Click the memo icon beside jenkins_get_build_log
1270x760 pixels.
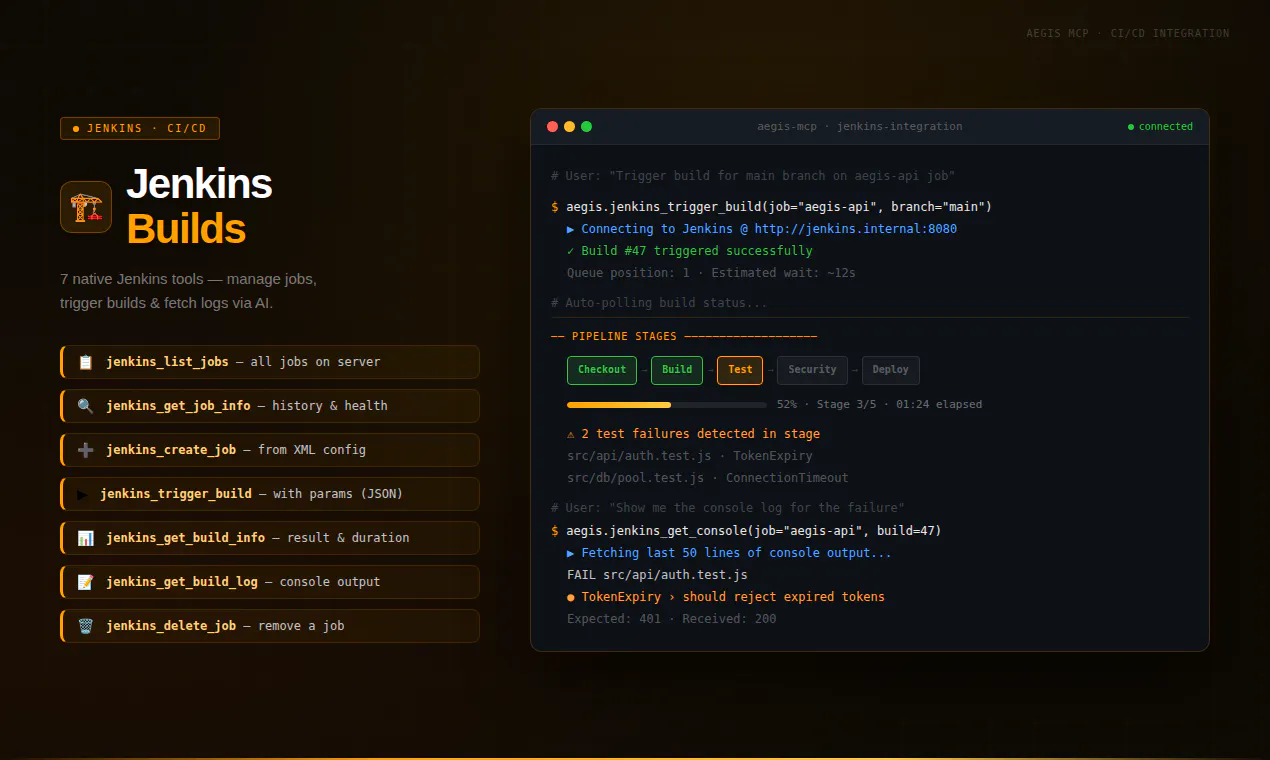pyautogui.click(x=85, y=582)
